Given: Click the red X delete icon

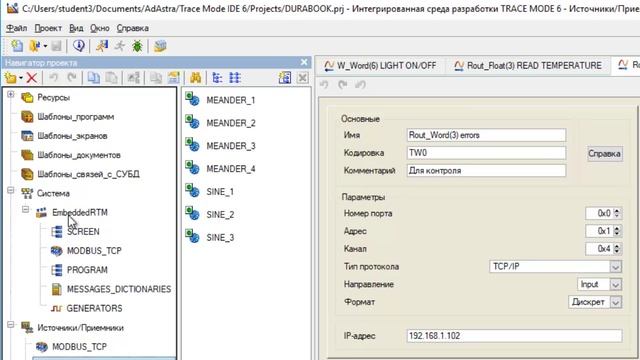Looking at the screenshot, I should tap(31, 78).
